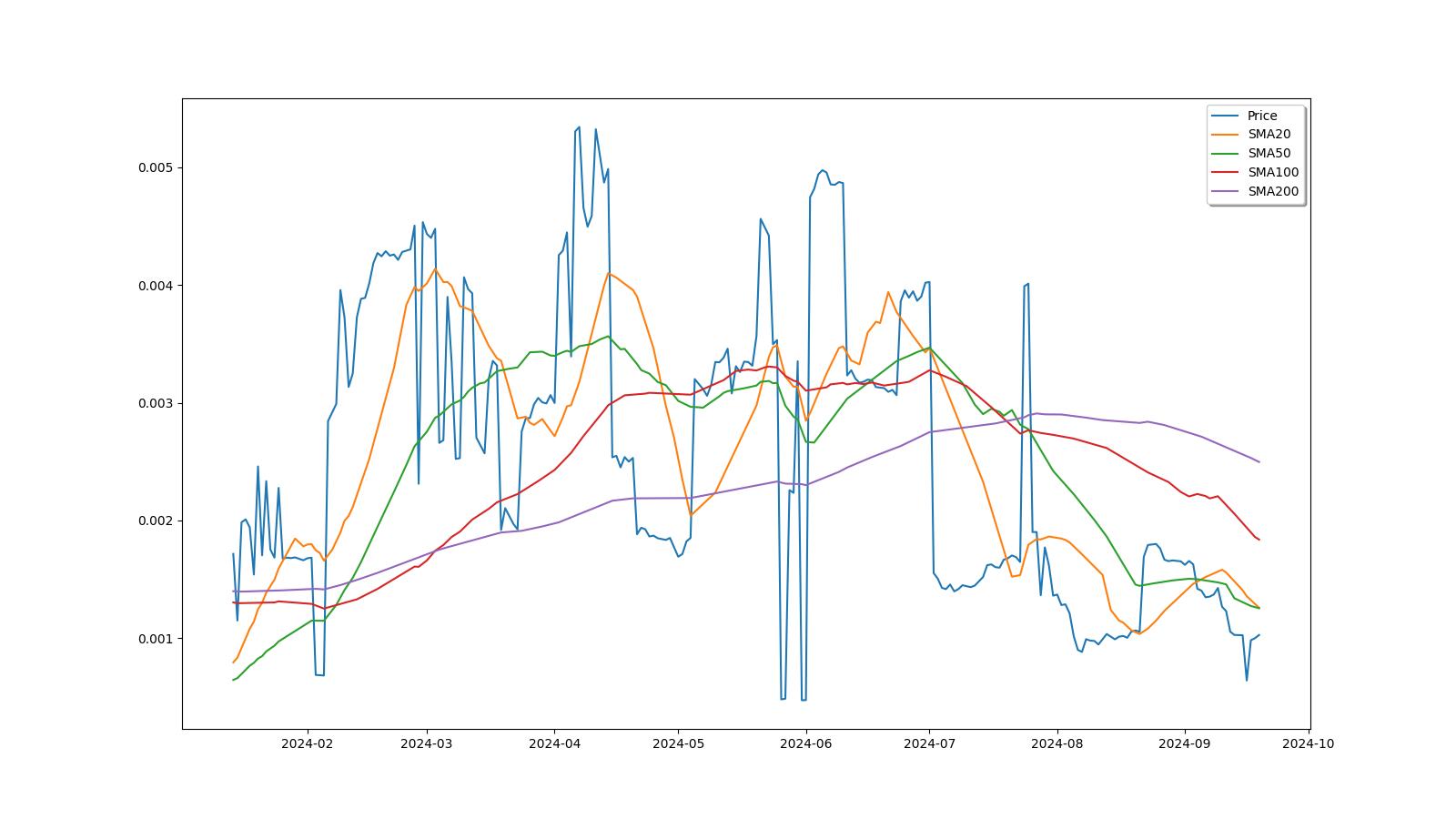Click the SMA200 legend label
Image resolution: width=1456 pixels, height=819 pixels.
pyautogui.click(x=1273, y=192)
